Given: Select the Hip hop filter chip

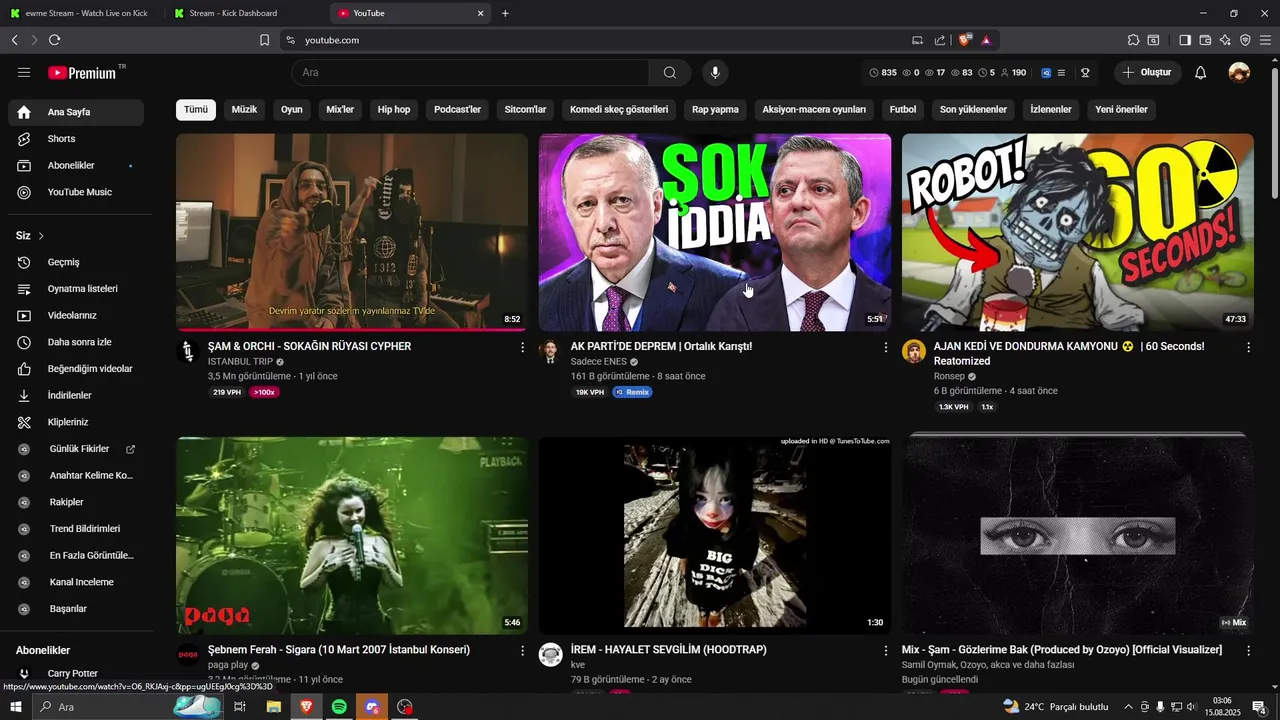Looking at the screenshot, I should click(394, 110).
